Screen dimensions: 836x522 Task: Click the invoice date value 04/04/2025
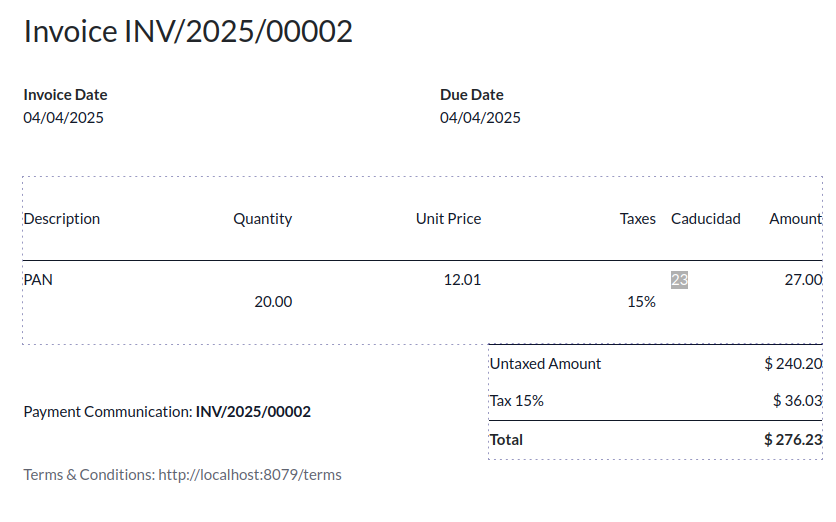(63, 117)
